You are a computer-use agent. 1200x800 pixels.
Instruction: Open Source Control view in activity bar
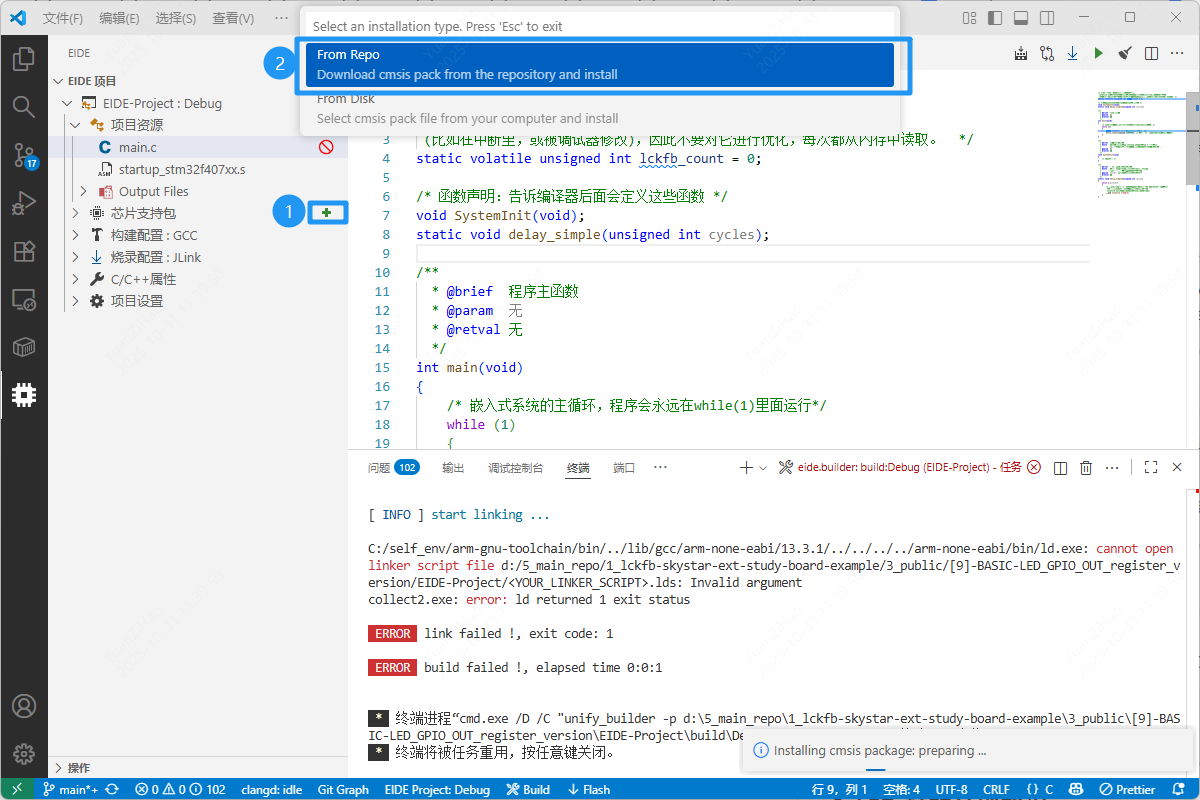[x=24, y=154]
